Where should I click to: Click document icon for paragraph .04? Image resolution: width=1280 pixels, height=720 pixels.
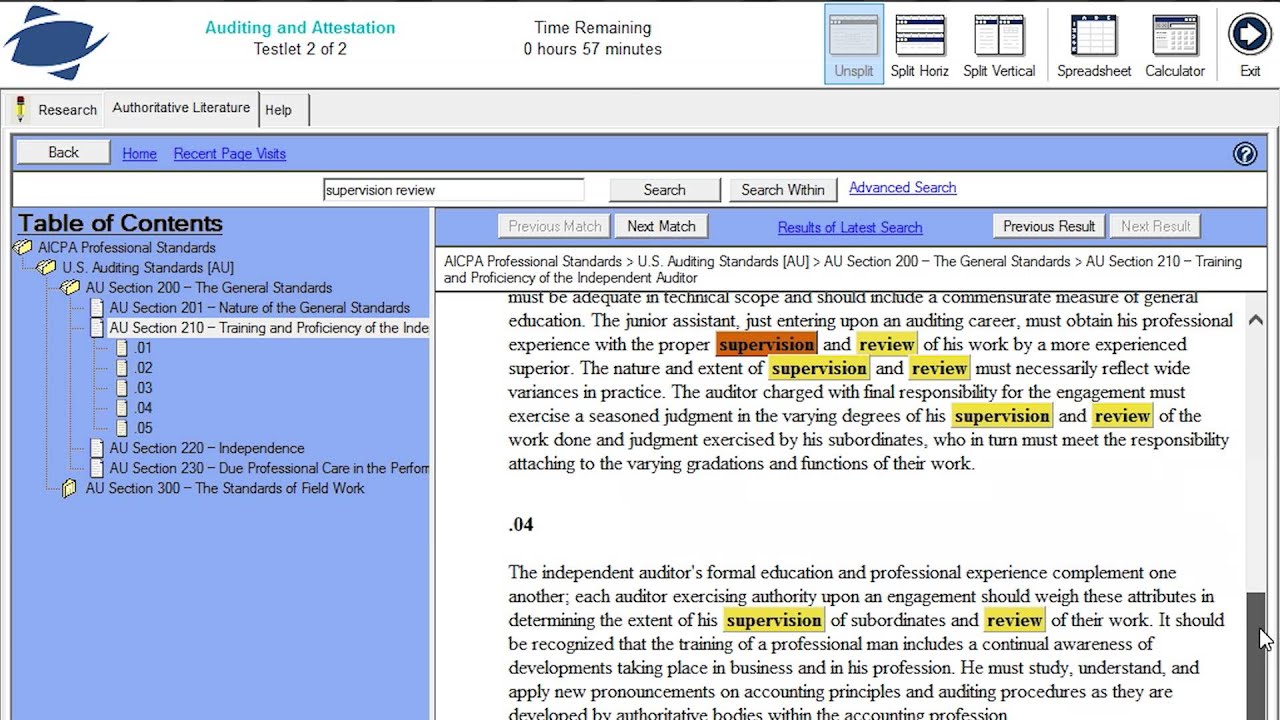(x=121, y=408)
